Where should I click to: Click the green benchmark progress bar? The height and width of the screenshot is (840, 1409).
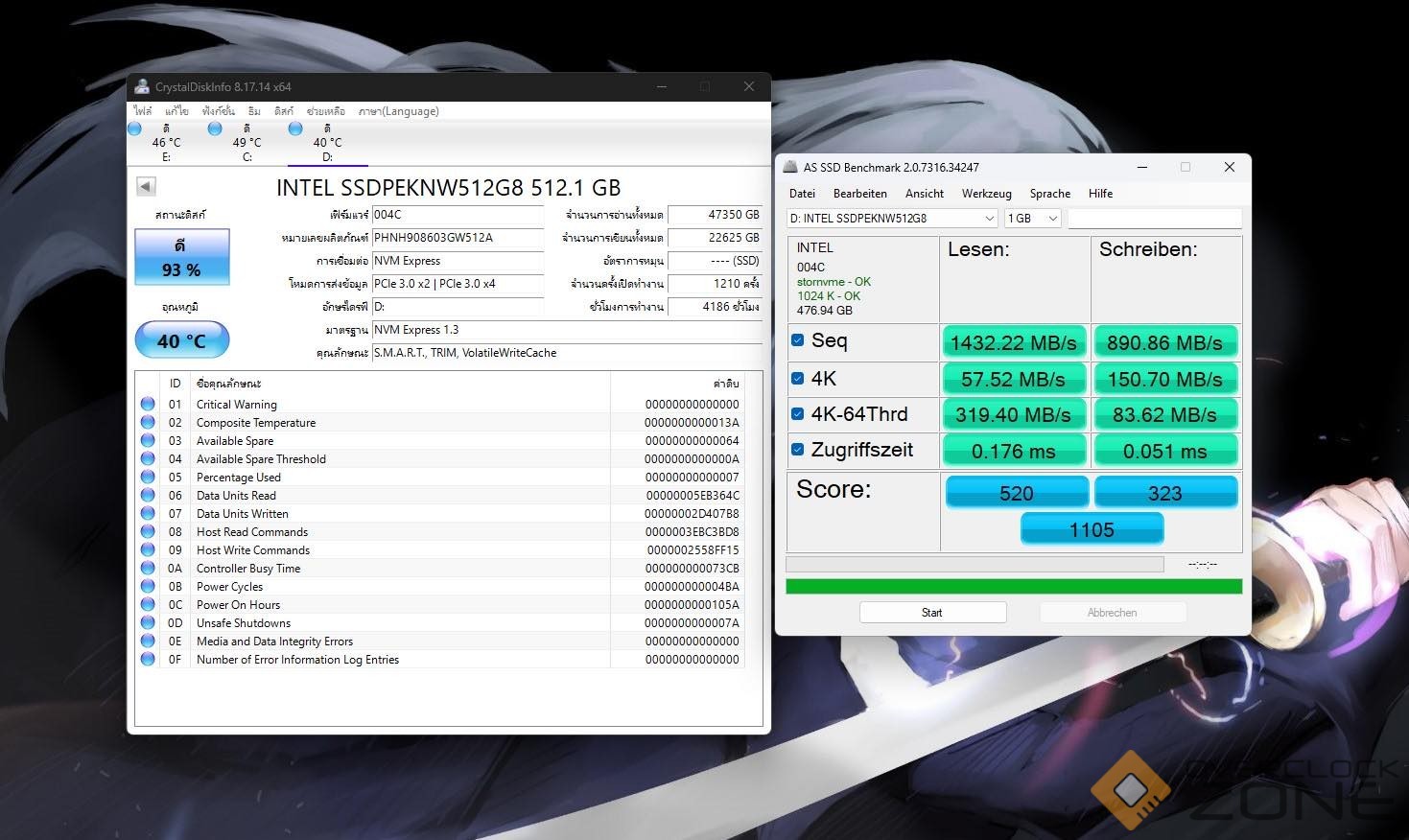[x=1013, y=586]
